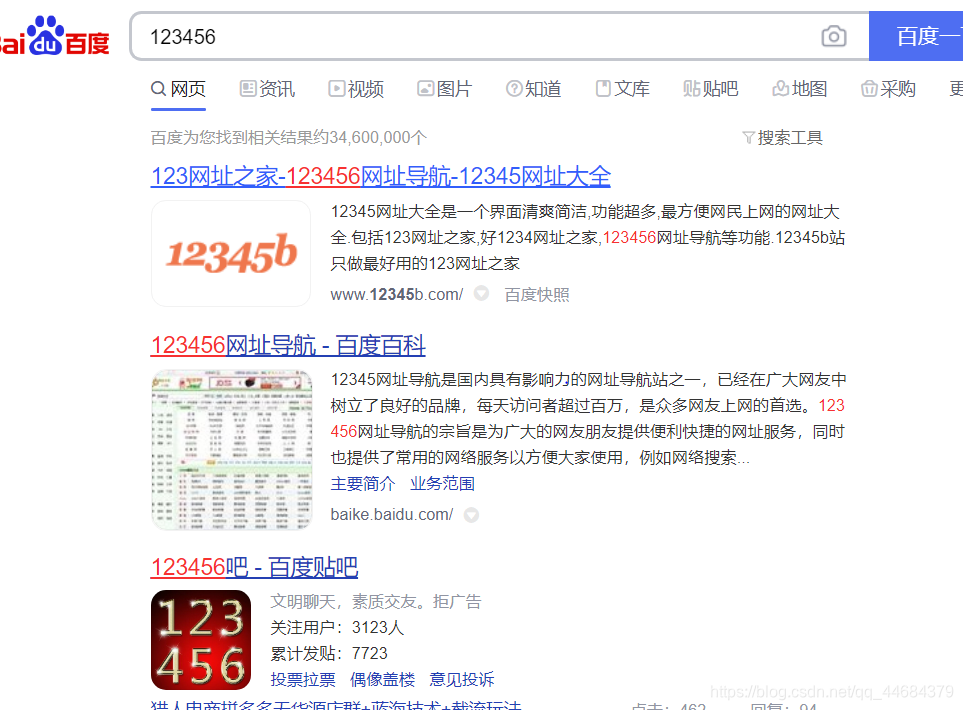Screen dimensions: 963x710
Task: Go to the 贴吧 tab
Action: [x=711, y=89]
